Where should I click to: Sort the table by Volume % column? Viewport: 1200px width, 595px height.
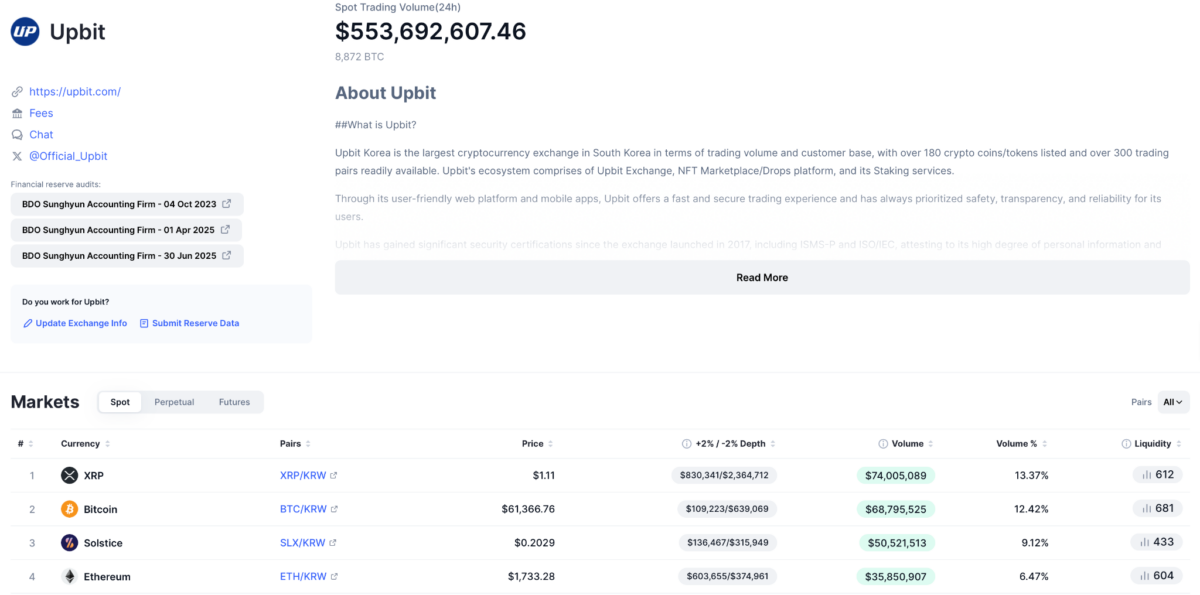(1022, 444)
